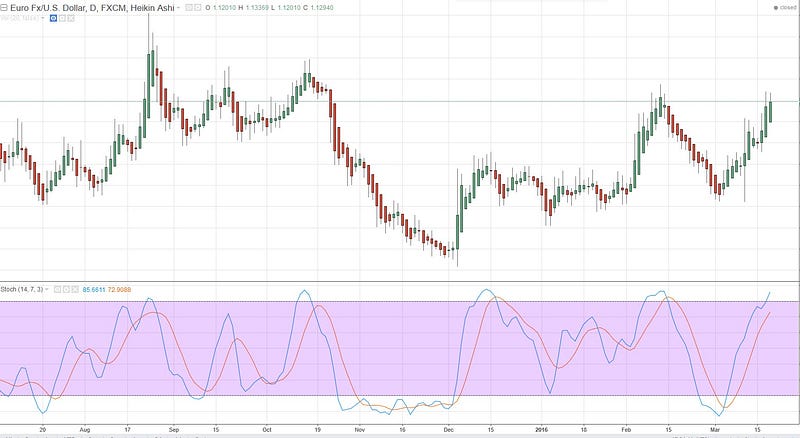800x438 pixels.
Task: Click first icon right of main chart title
Action: pos(189,8)
